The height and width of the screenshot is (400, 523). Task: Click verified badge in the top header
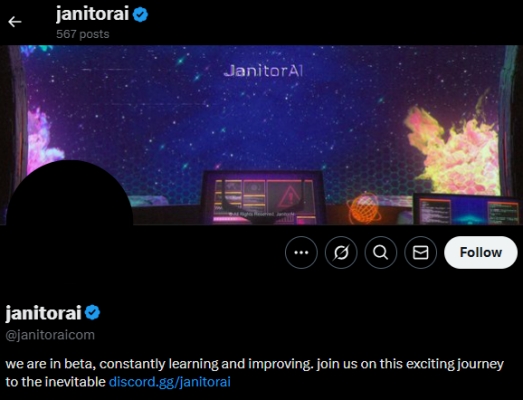pos(140,15)
